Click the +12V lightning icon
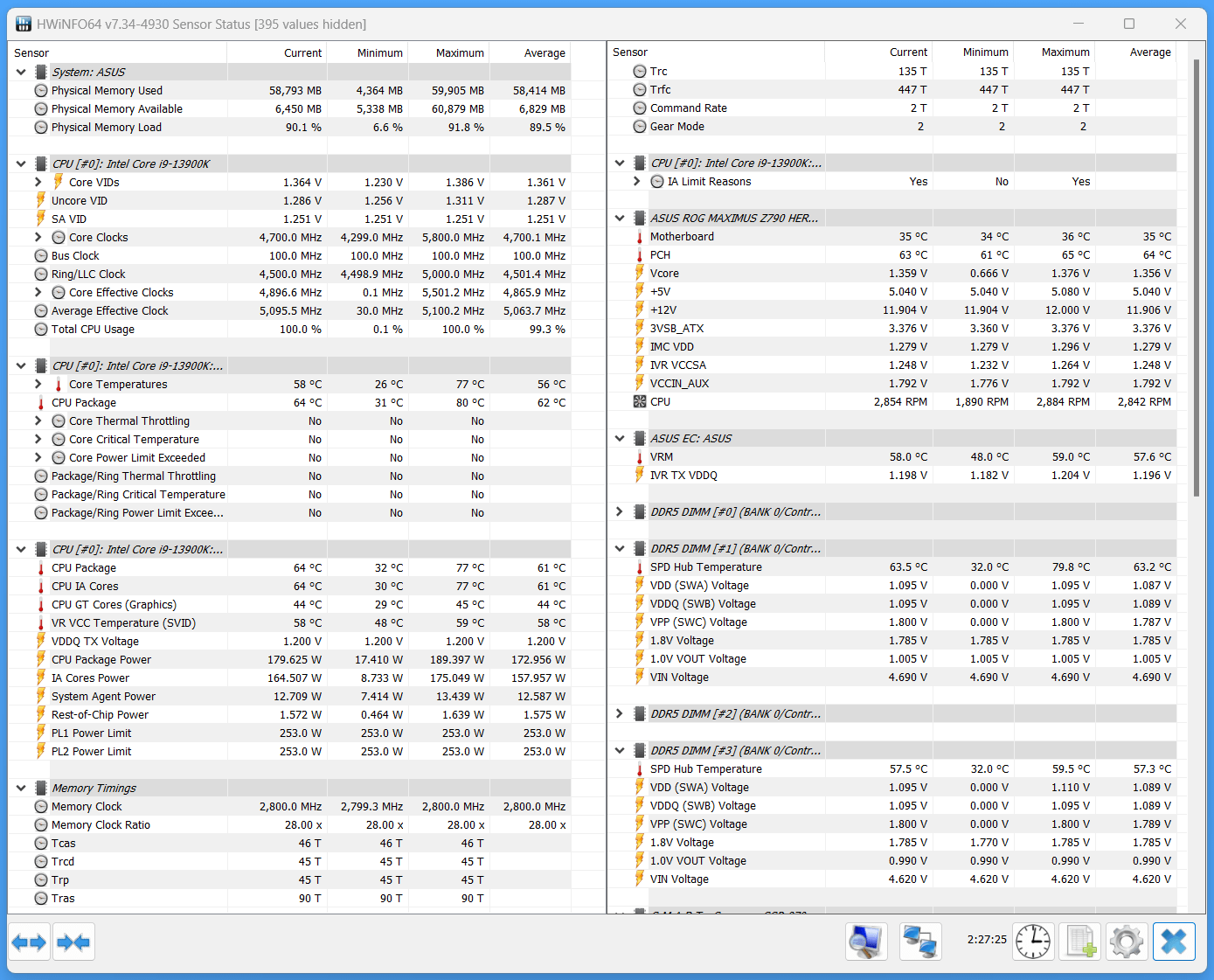 [x=640, y=310]
